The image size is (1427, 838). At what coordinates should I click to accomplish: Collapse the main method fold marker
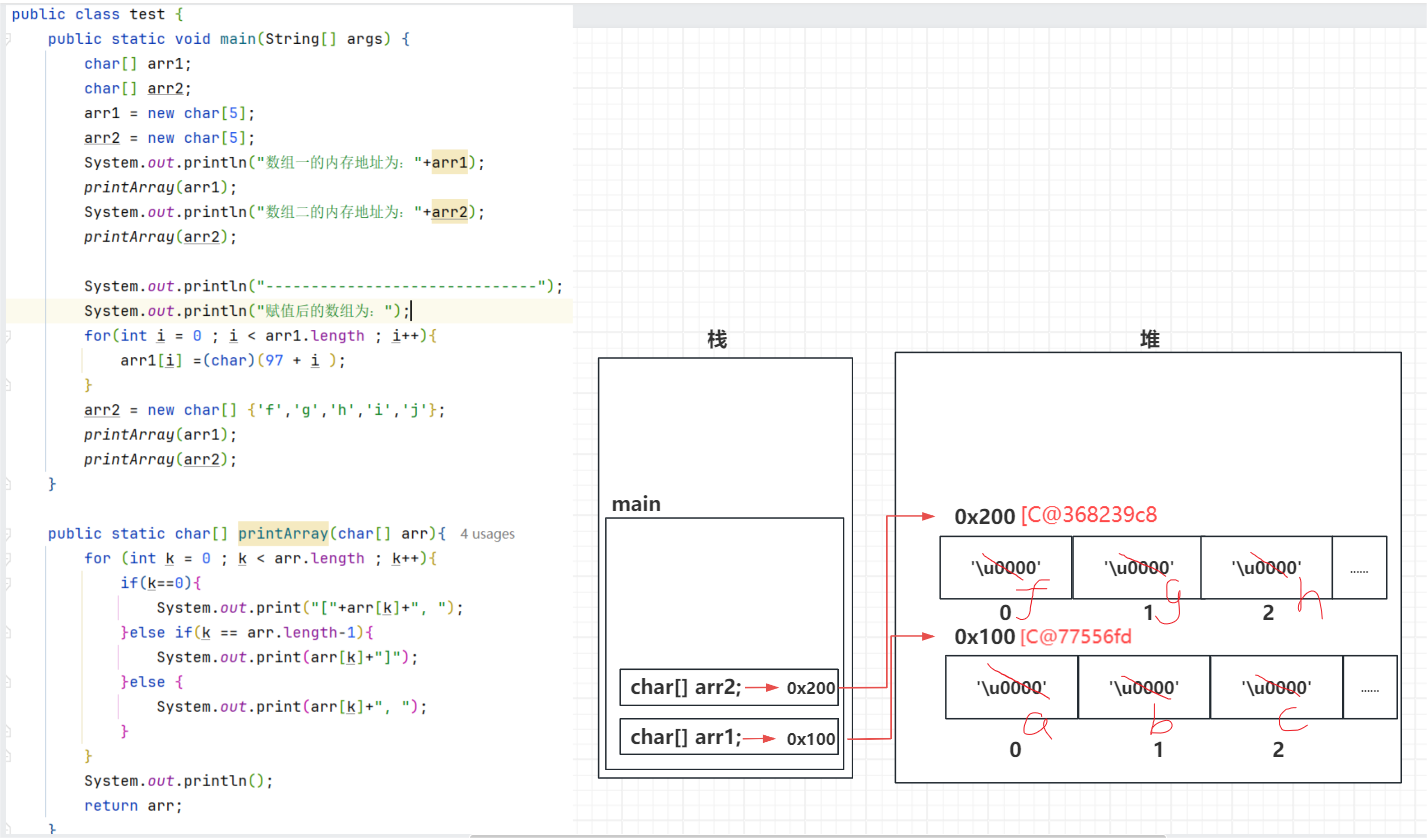click(8, 39)
